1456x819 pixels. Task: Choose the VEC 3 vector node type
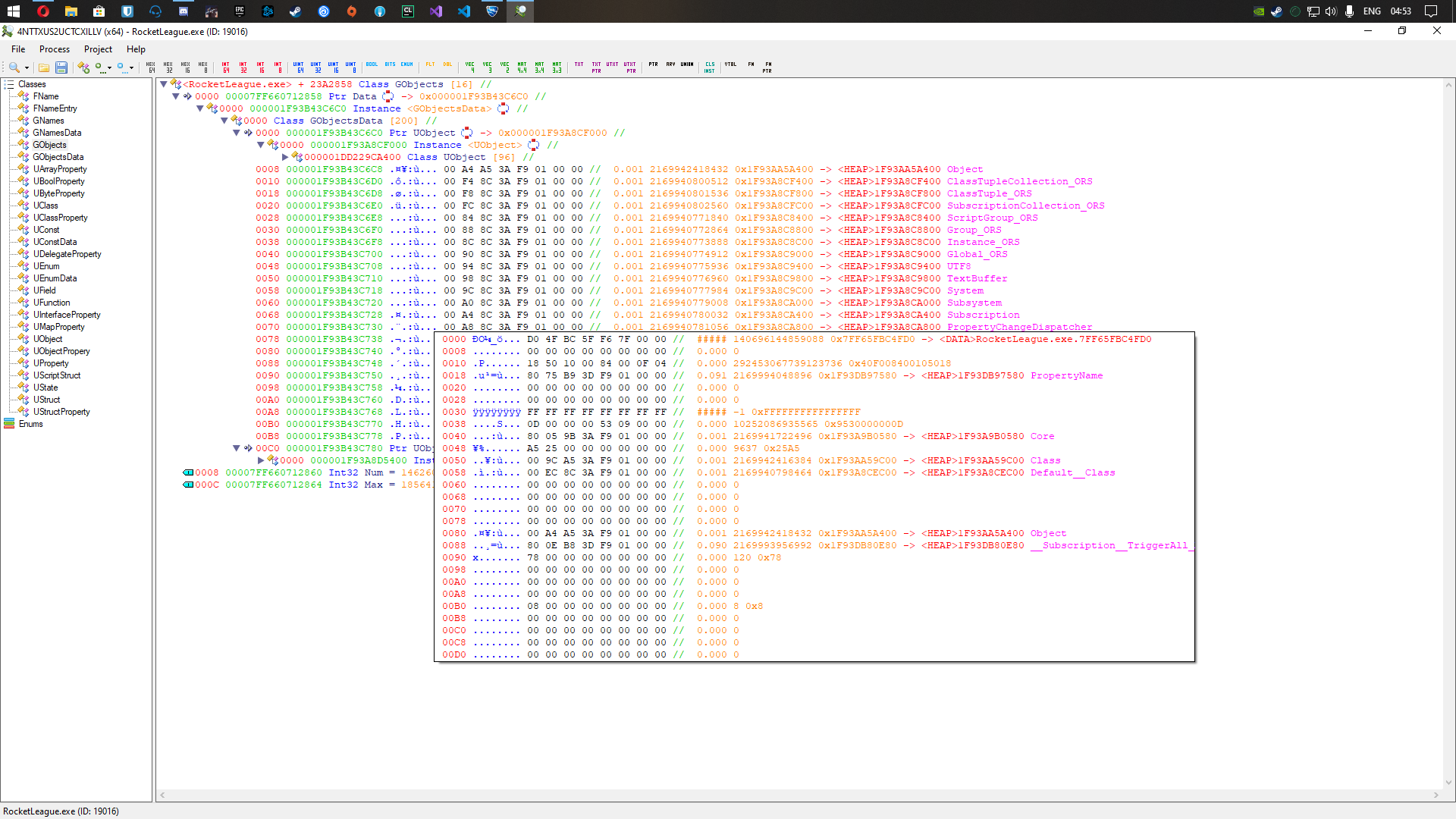[x=486, y=67]
